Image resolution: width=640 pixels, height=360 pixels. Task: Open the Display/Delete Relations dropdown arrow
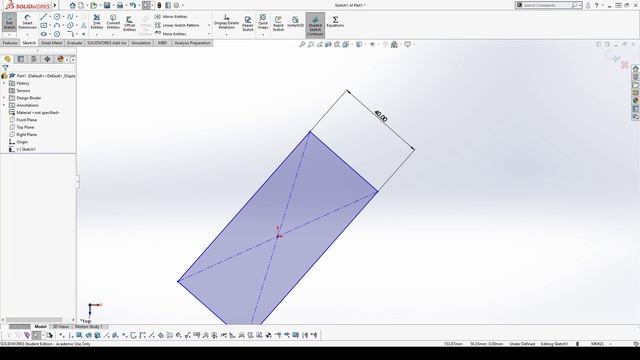pyautogui.click(x=227, y=35)
